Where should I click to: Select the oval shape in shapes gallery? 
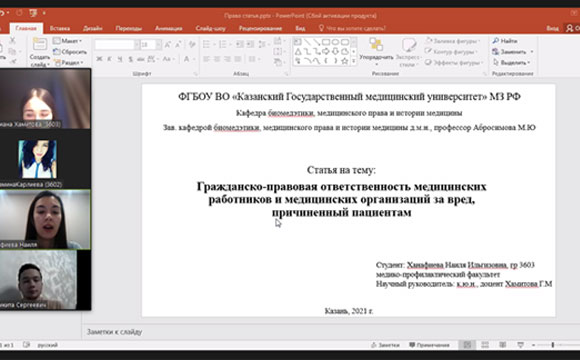pyautogui.click(x=335, y=42)
